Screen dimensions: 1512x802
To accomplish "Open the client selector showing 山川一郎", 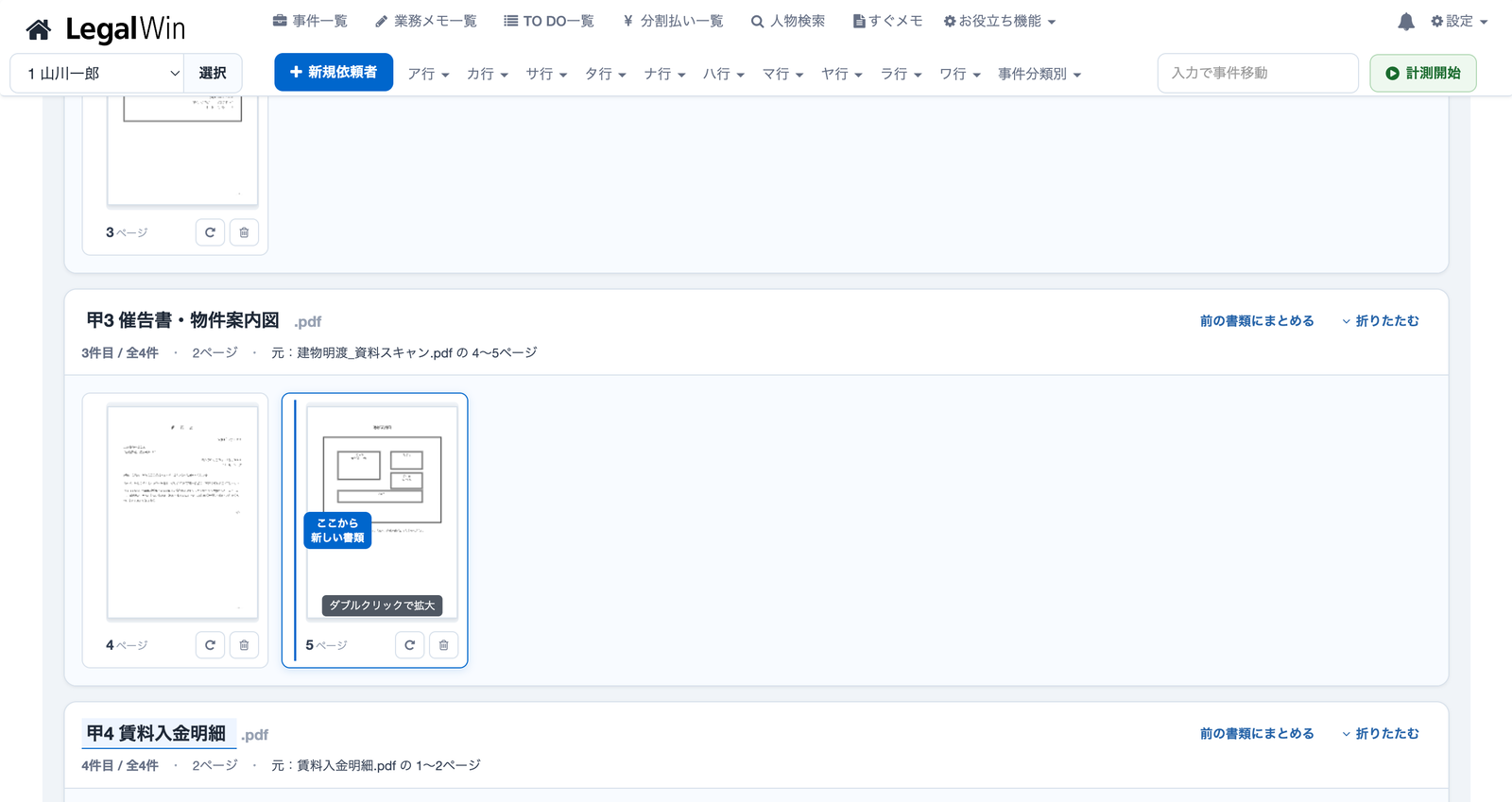I will [98, 73].
